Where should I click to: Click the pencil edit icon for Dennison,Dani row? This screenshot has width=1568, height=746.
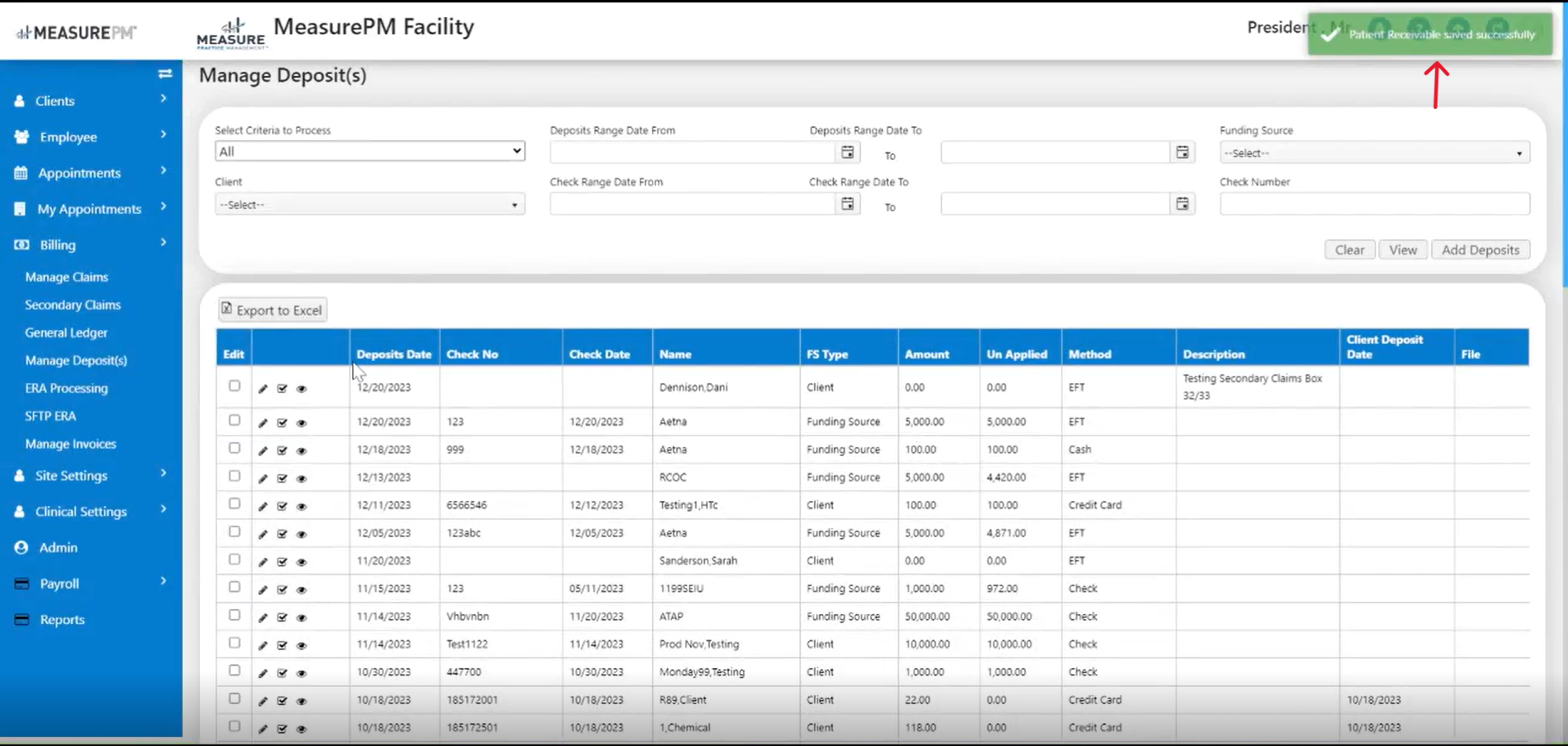pos(263,389)
